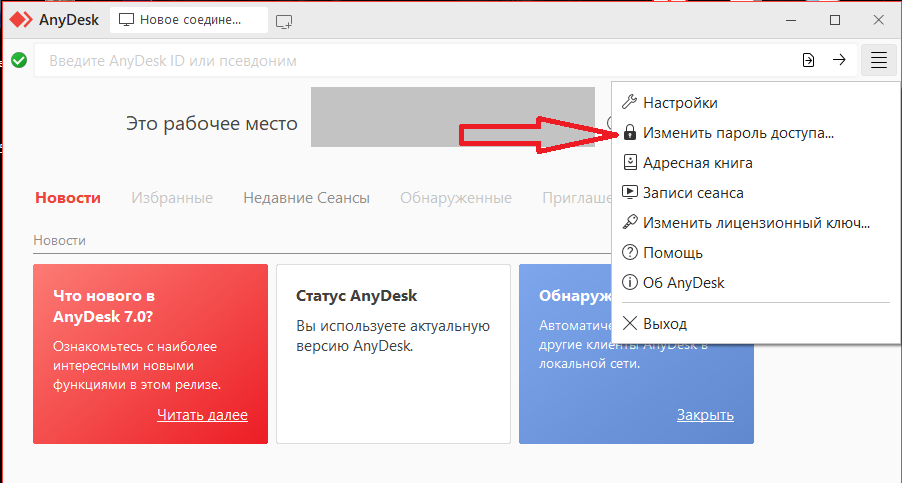Click the AnyDesk logo icon
Viewport: 902px width, 483px height.
(x=21, y=20)
